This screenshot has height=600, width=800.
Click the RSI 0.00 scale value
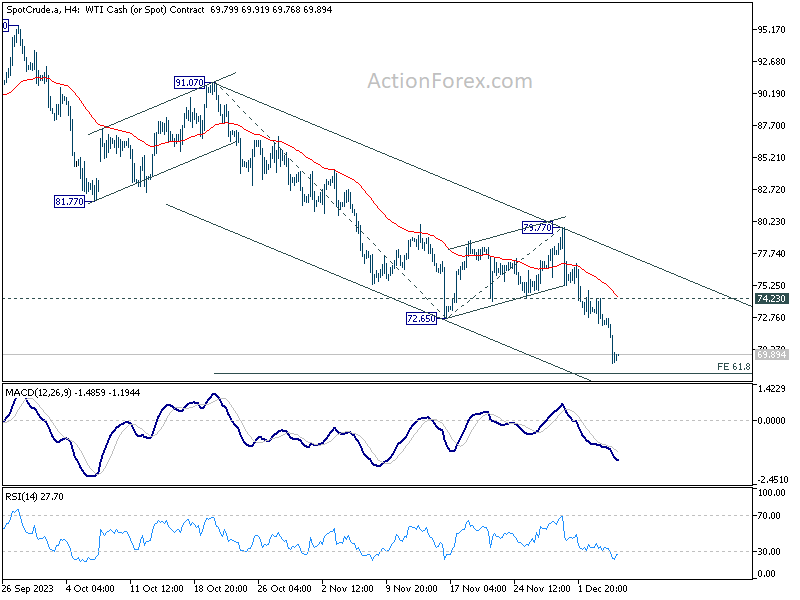pos(767,574)
